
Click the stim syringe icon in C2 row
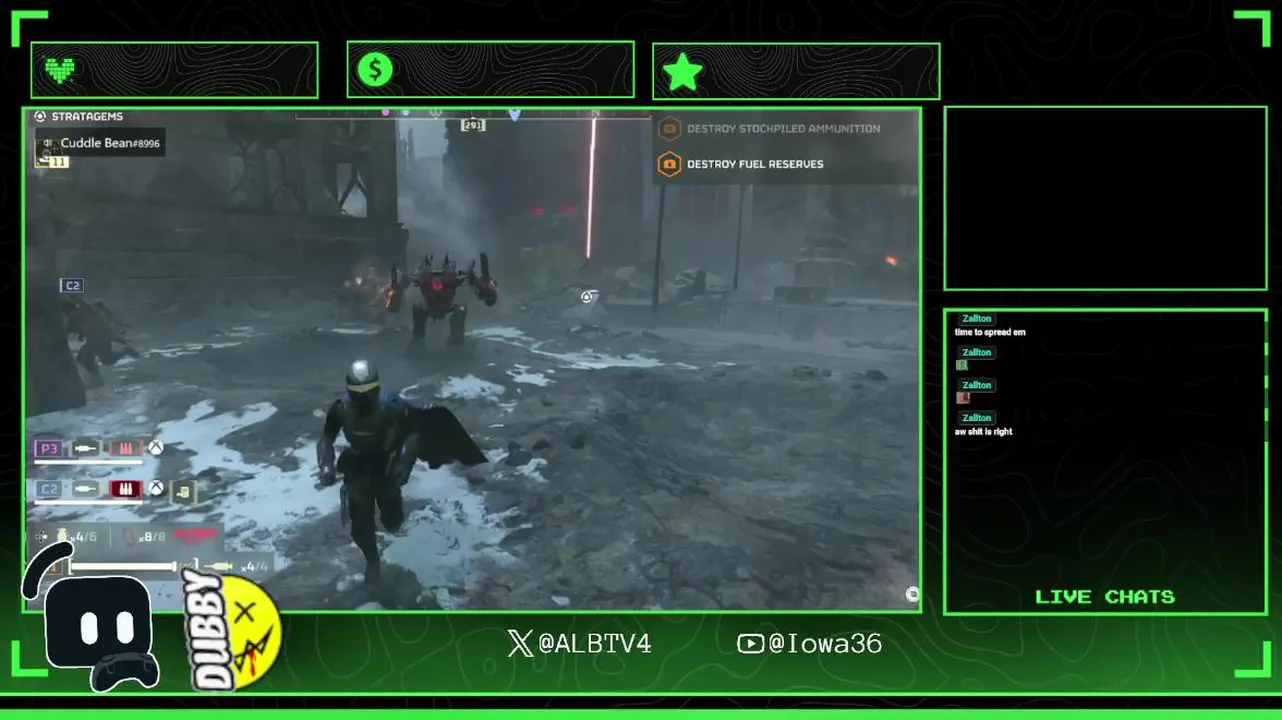pyautogui.click(x=86, y=489)
